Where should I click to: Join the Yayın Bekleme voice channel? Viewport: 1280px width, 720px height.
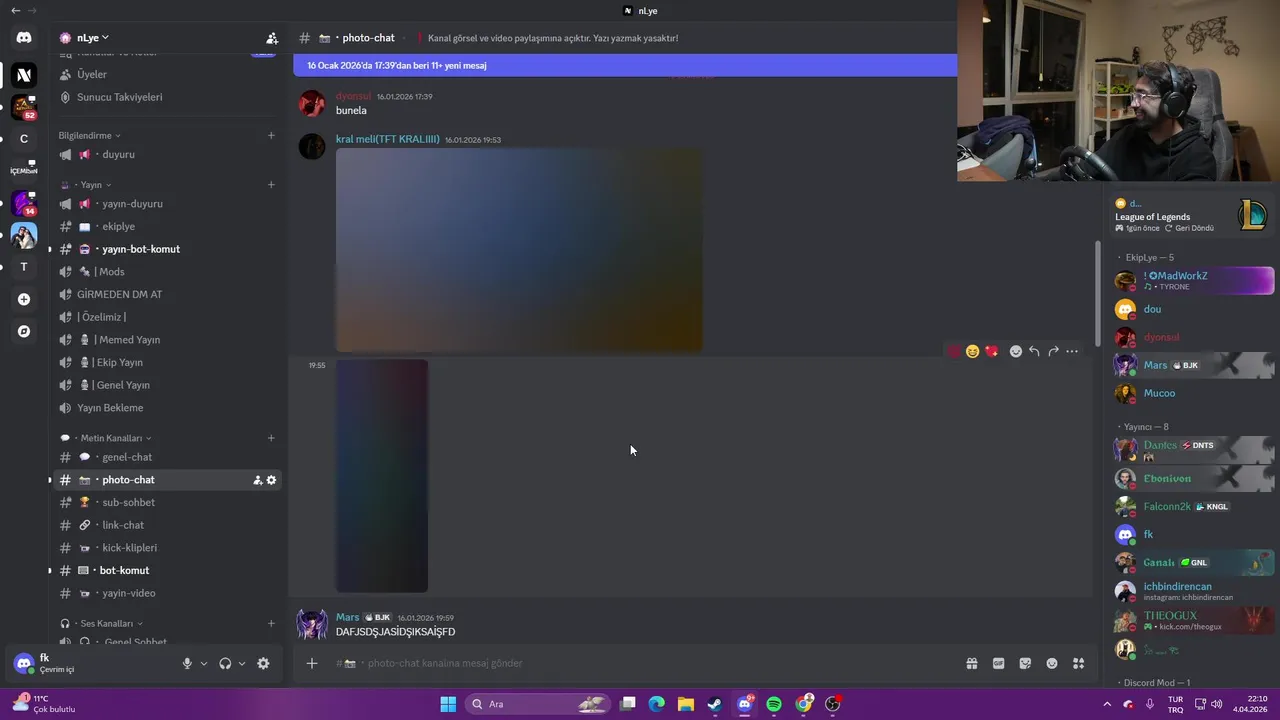pyautogui.click(x=167, y=408)
